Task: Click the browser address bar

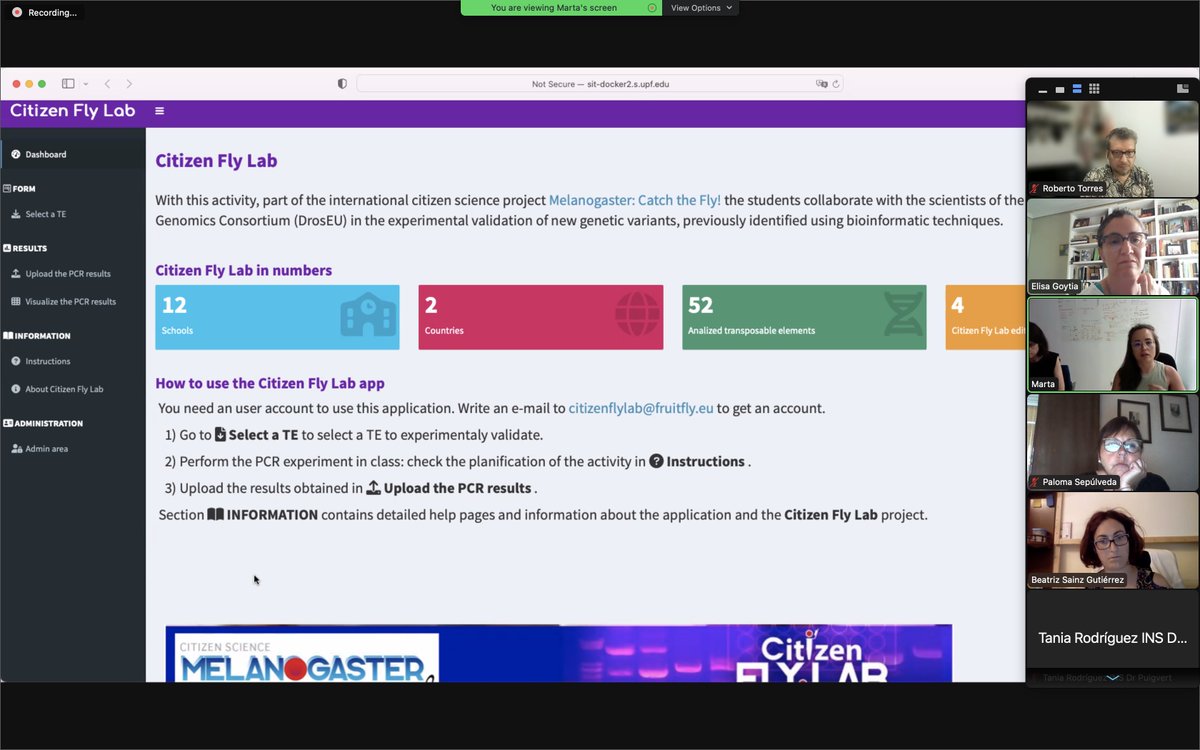Action: (600, 84)
